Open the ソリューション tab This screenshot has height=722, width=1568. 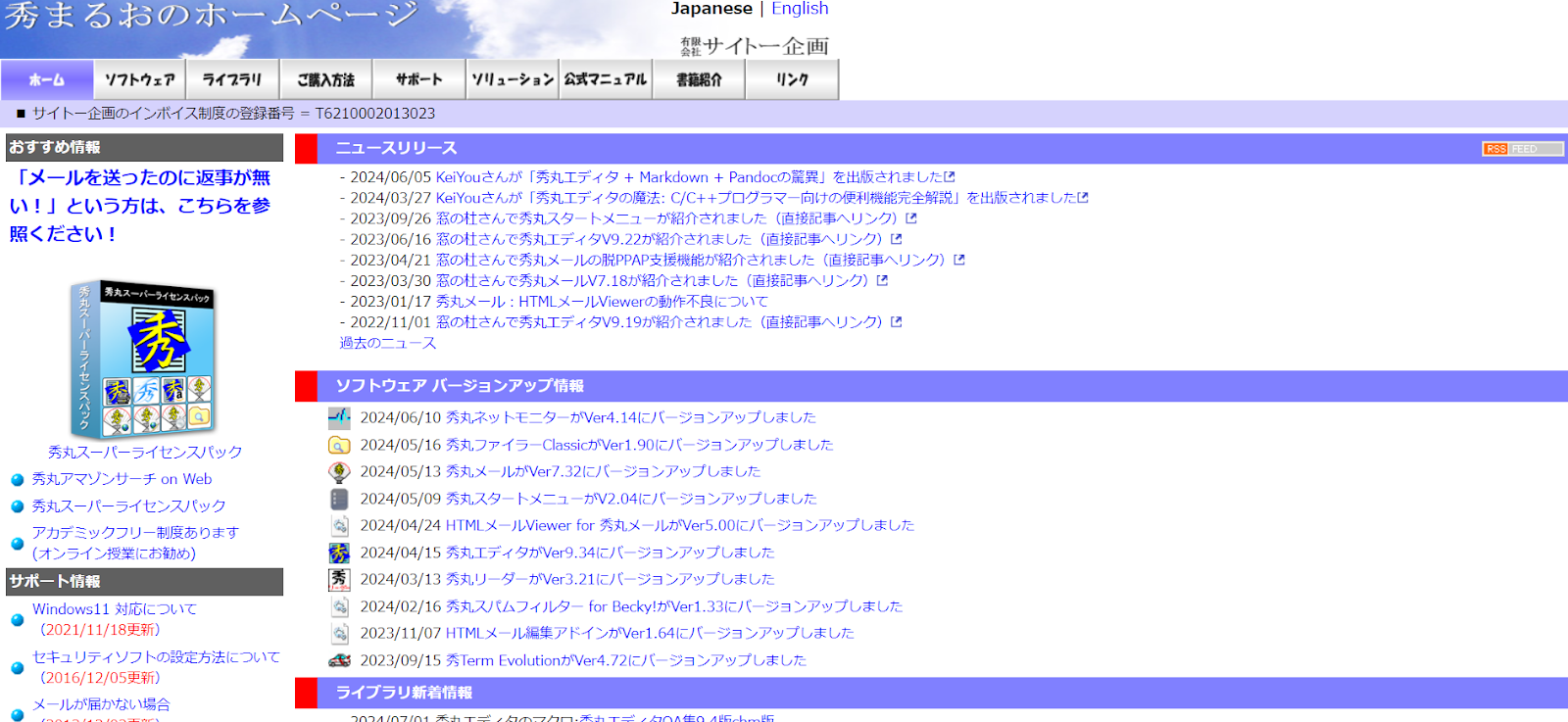tap(513, 79)
